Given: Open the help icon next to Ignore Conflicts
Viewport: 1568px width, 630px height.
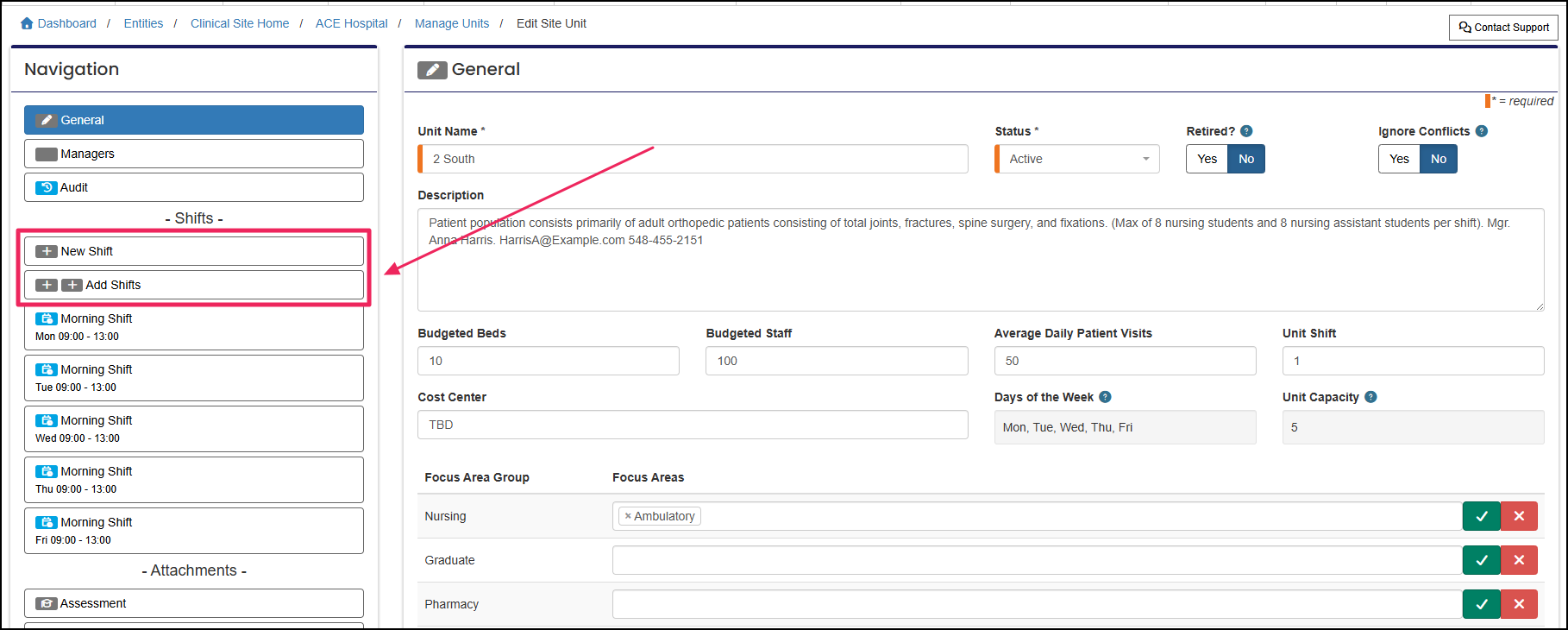Looking at the screenshot, I should 1482,131.
